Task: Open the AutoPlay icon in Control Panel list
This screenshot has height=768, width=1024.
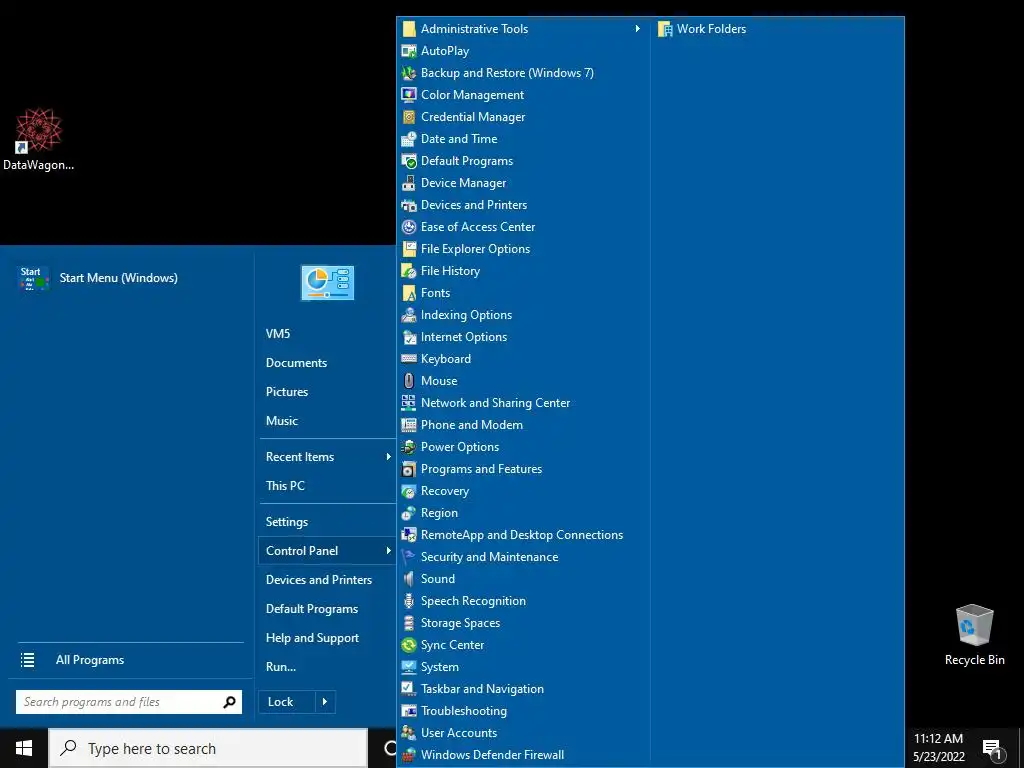Action: [x=409, y=51]
